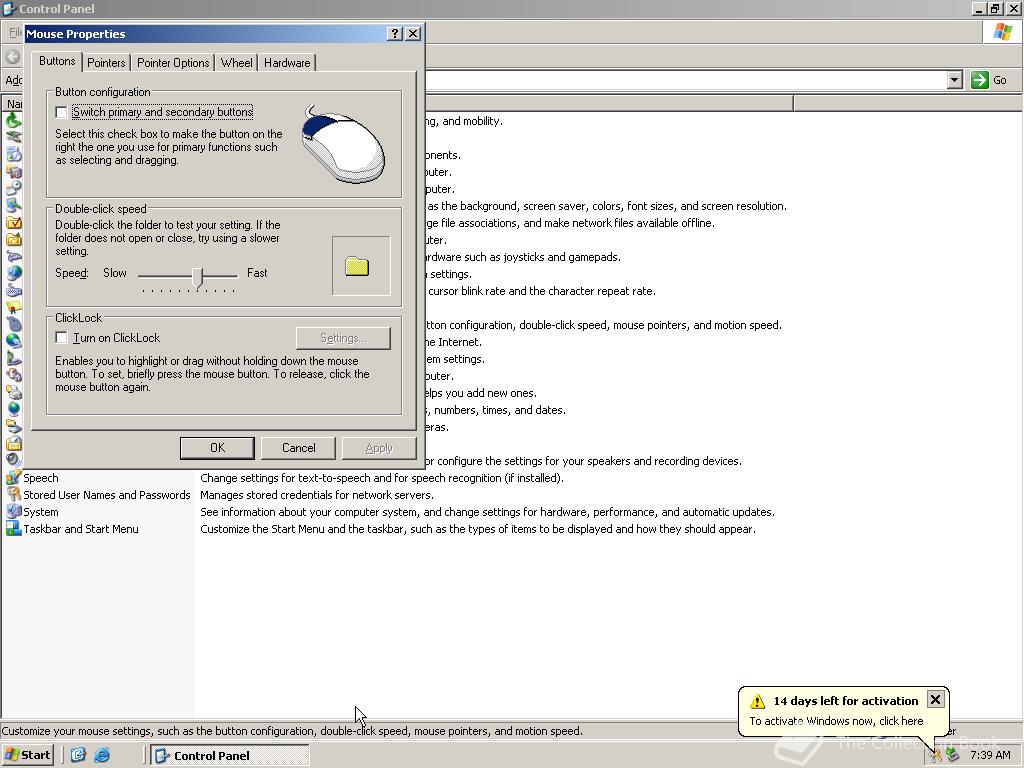Select the Game Controllers icon

click(x=14, y=257)
